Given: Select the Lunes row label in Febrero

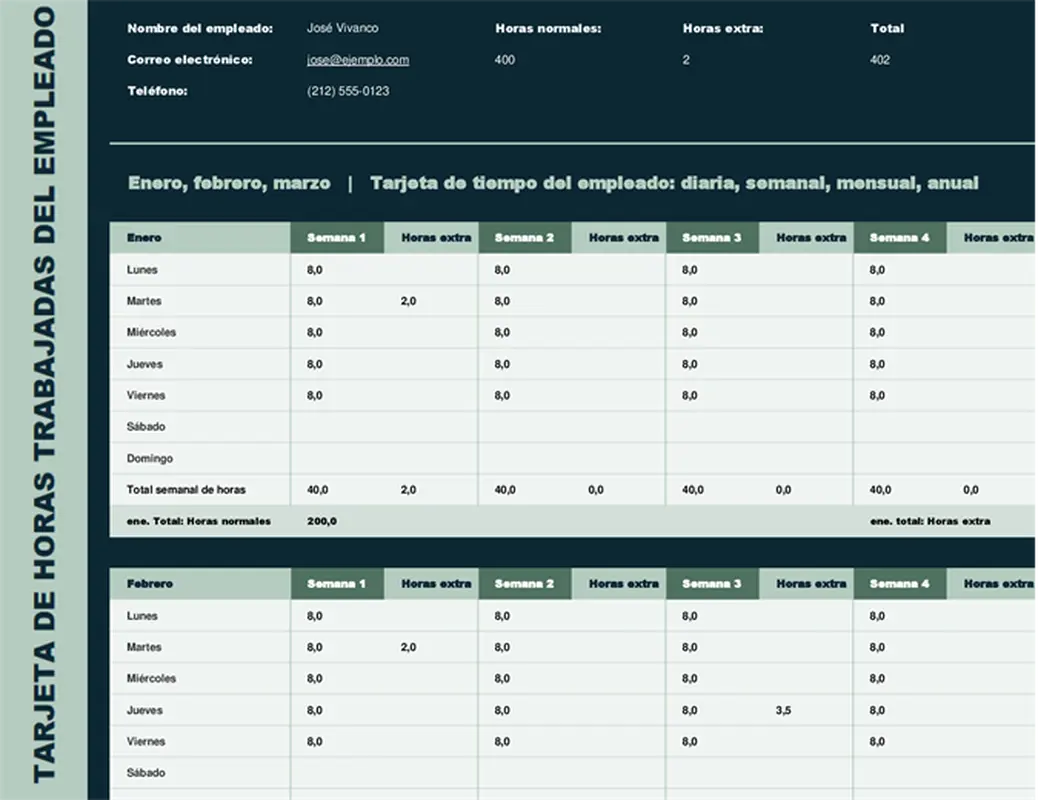Looking at the screenshot, I should 142,616.
